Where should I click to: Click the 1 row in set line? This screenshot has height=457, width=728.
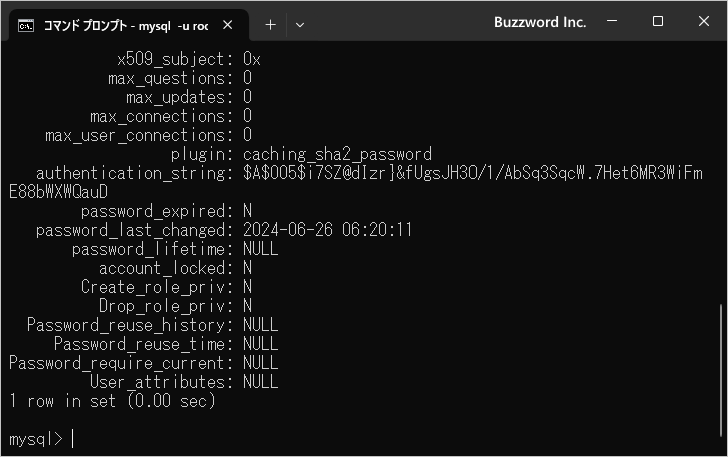pos(112,401)
